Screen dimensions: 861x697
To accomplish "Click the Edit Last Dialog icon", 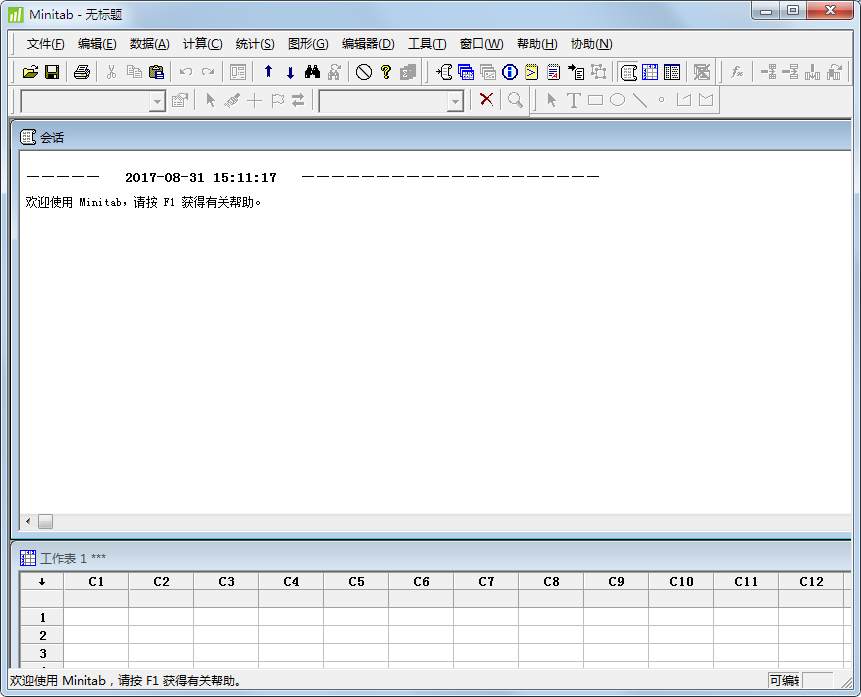I will click(238, 72).
